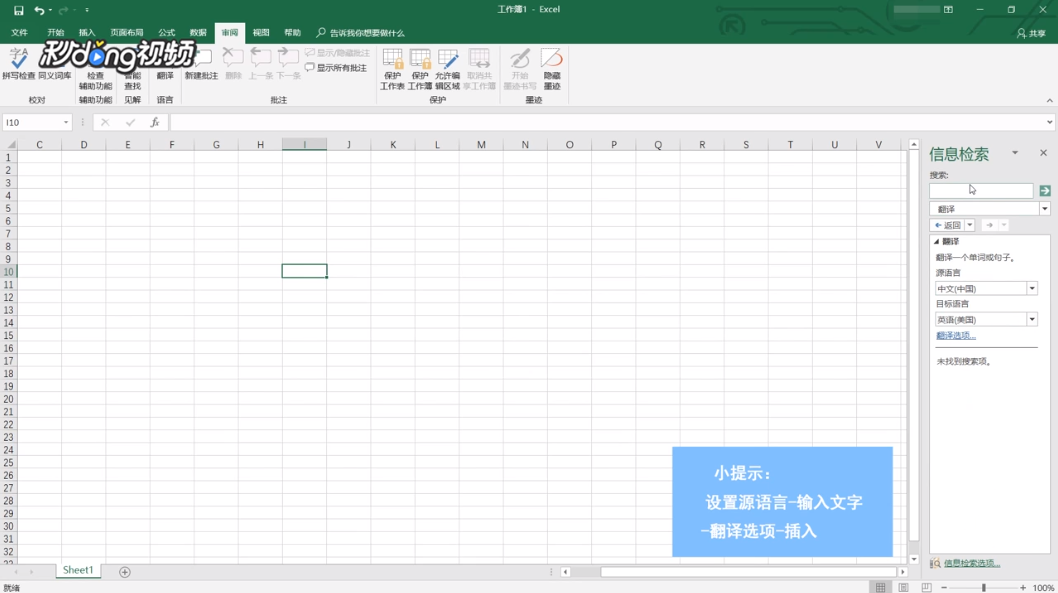The width and height of the screenshot is (1058, 593).
Task: Open 翻译选项 translation options link
Action: tap(955, 336)
